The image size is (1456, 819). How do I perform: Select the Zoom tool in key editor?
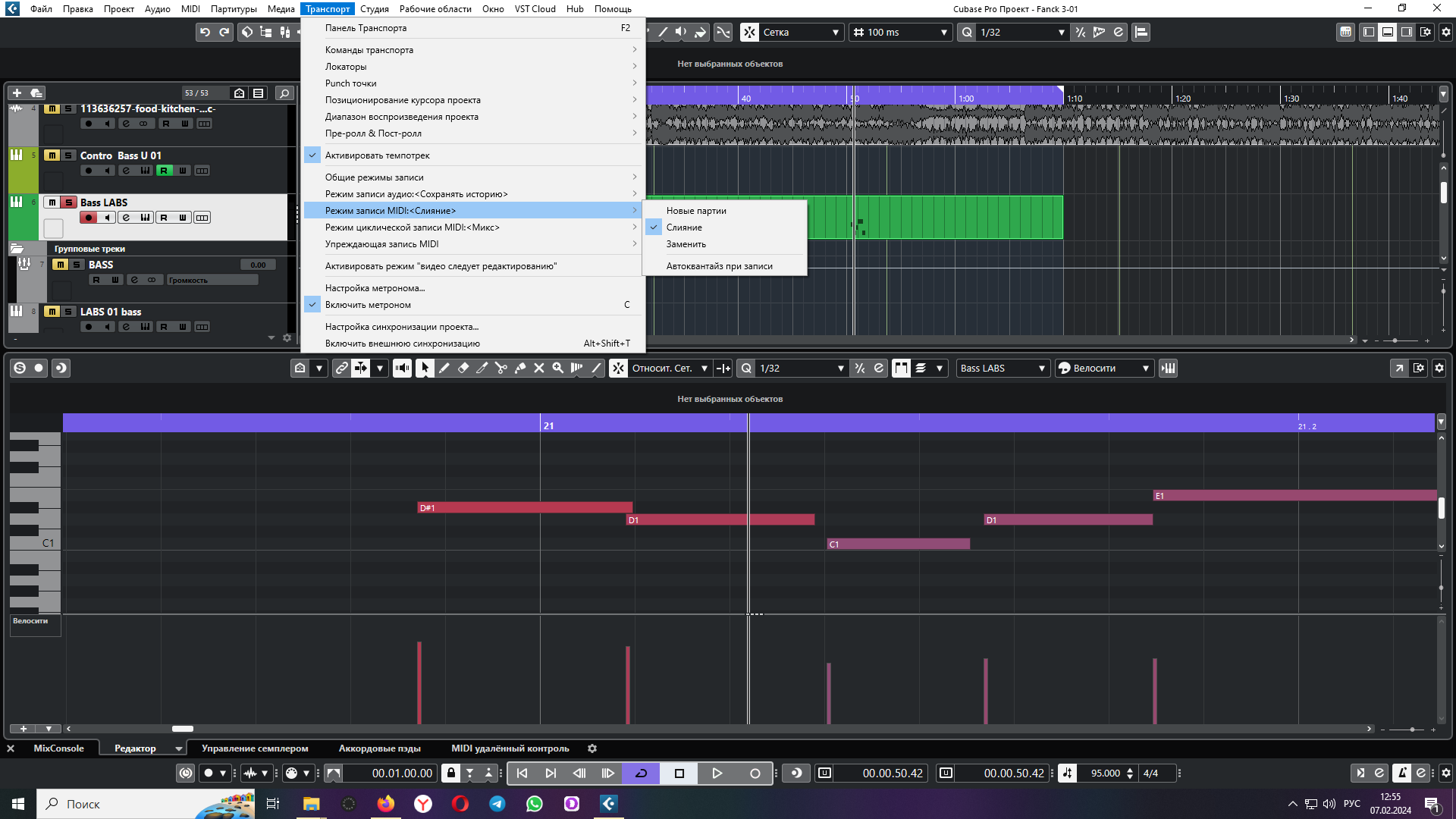coord(558,368)
